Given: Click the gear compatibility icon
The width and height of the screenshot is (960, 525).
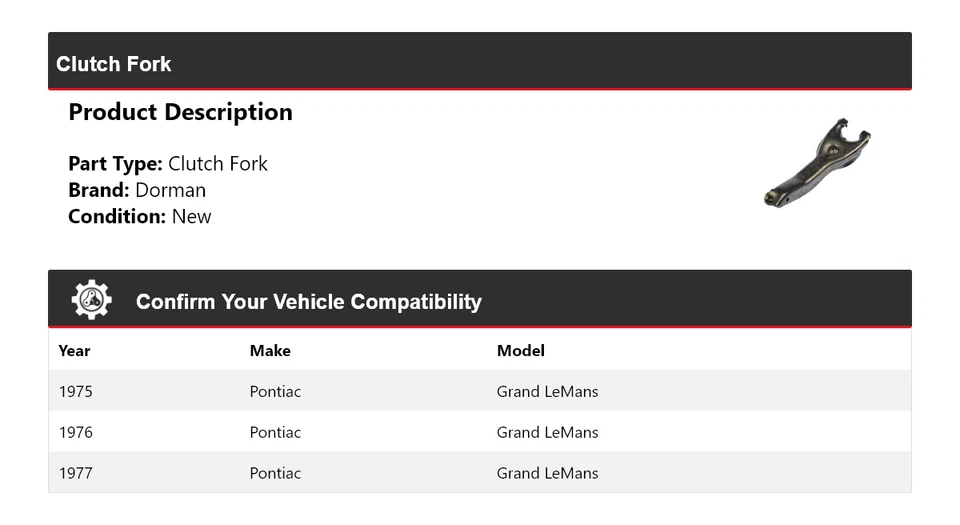Looking at the screenshot, I should [91, 300].
